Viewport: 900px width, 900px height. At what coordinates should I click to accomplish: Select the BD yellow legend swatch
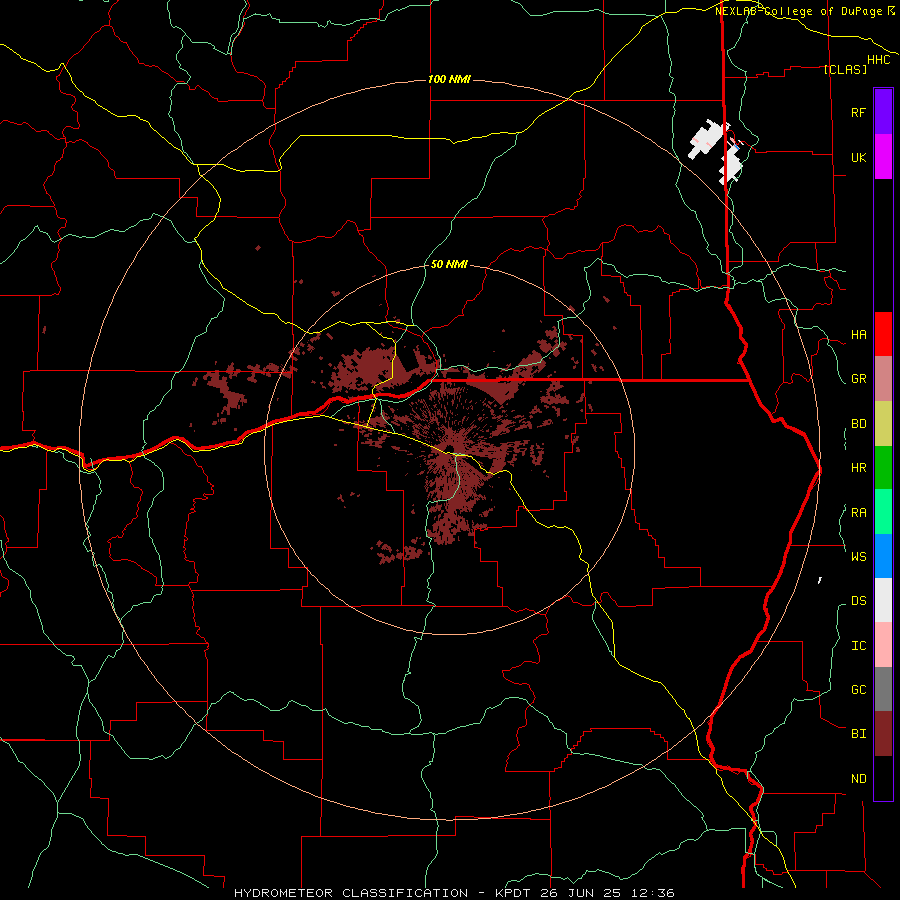(883, 424)
